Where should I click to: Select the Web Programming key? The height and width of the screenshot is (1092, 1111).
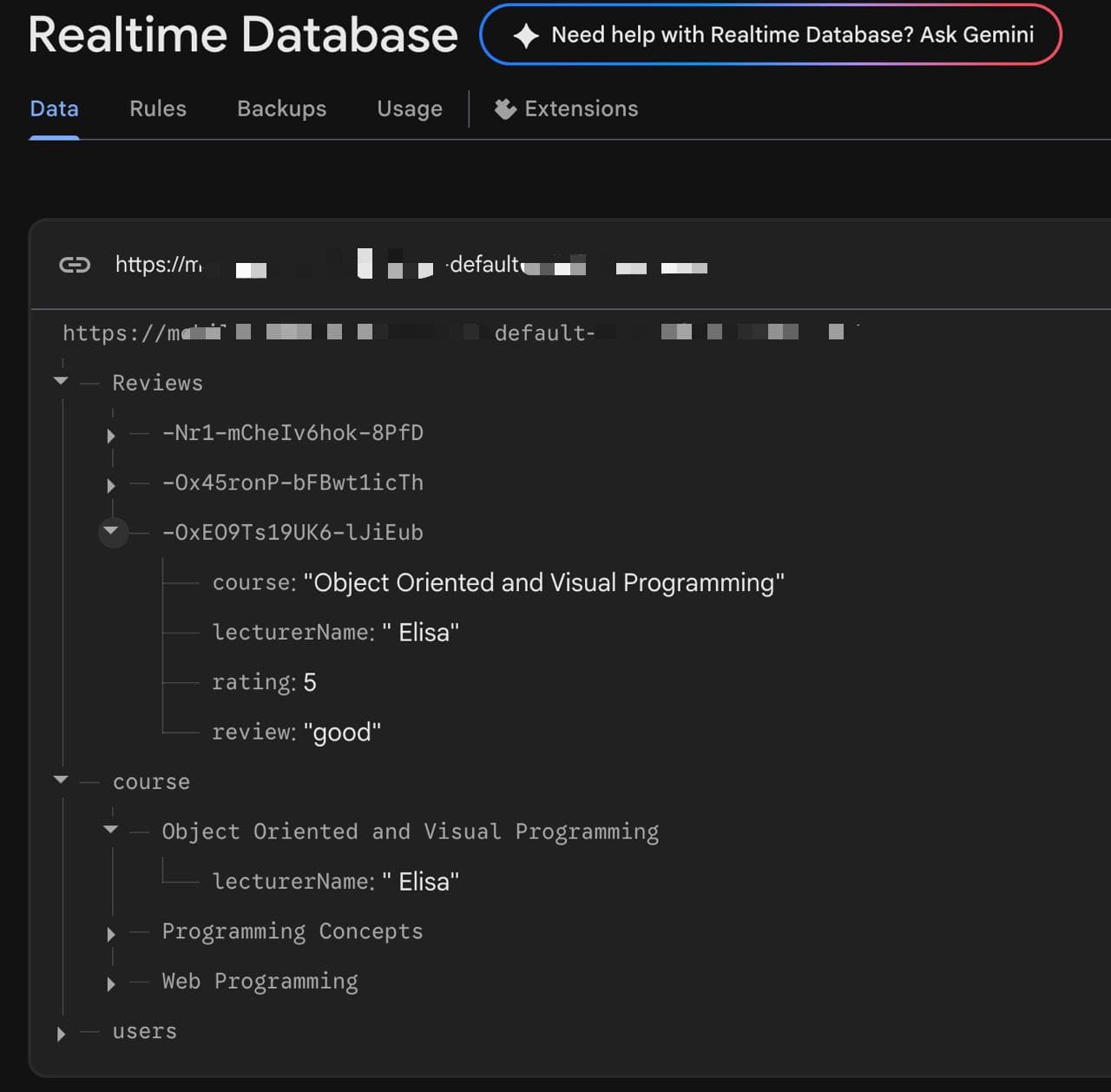click(x=260, y=982)
